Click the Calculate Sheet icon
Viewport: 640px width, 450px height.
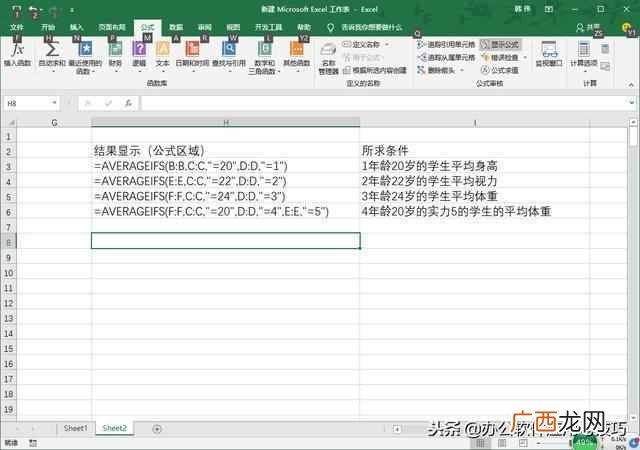click(x=605, y=66)
